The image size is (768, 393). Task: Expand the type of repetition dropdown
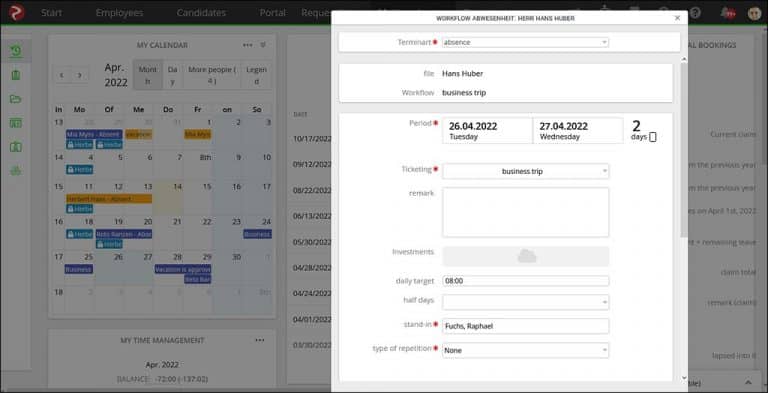tap(526, 350)
